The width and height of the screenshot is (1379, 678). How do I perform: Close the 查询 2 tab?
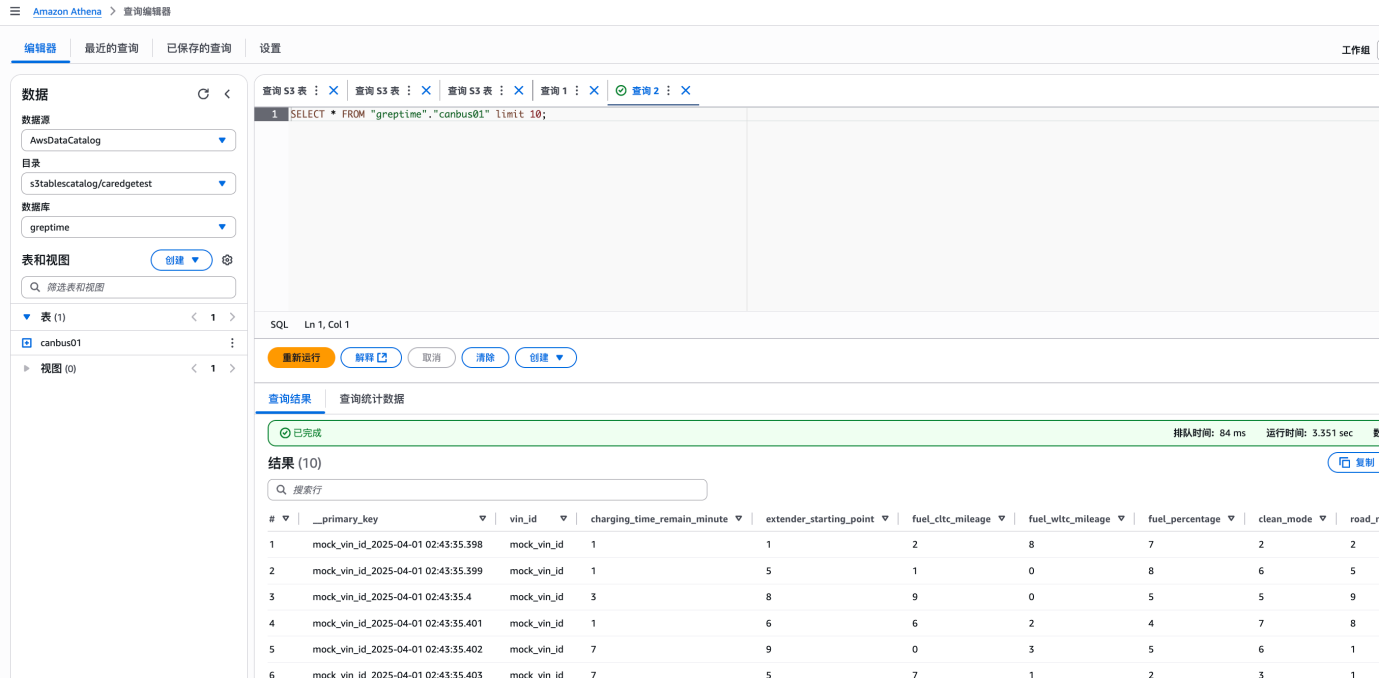(686, 90)
